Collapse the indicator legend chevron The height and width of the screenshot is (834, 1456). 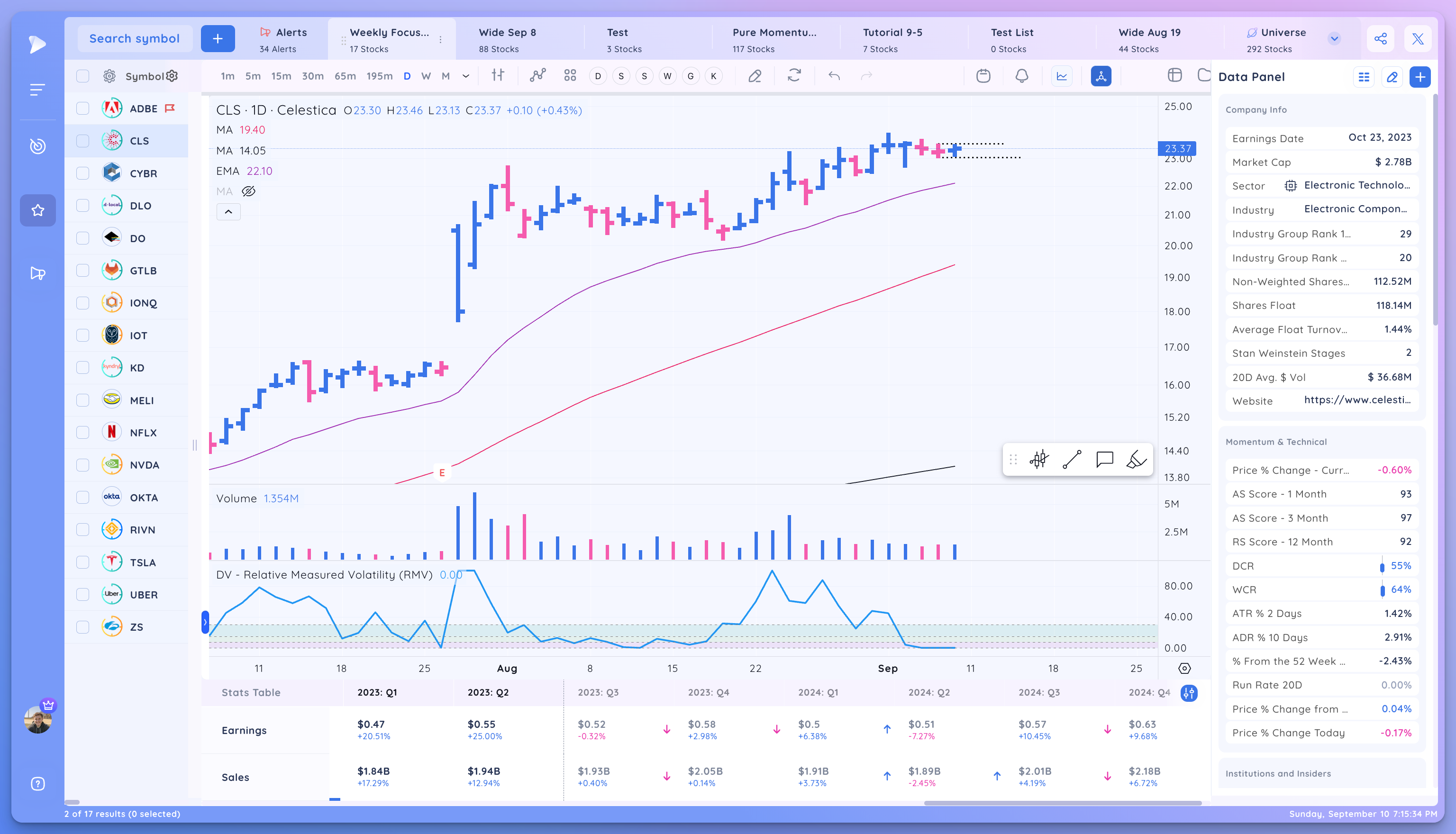(x=228, y=212)
